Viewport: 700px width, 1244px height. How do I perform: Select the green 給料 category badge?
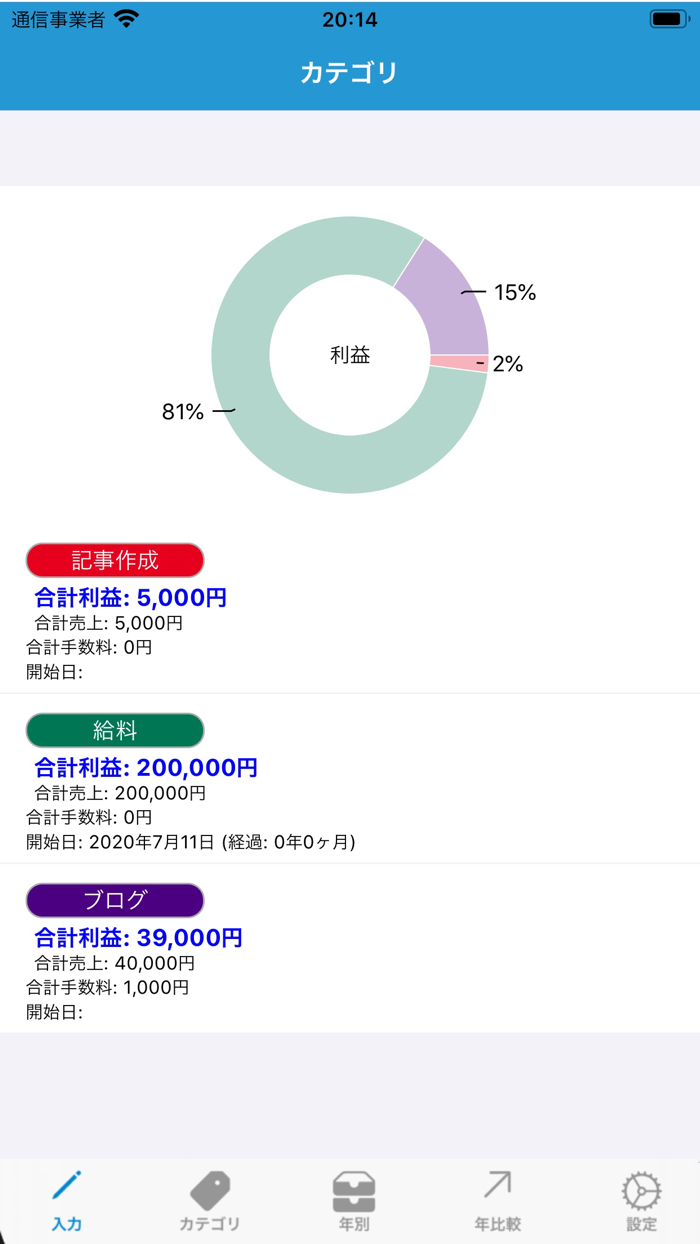115,730
